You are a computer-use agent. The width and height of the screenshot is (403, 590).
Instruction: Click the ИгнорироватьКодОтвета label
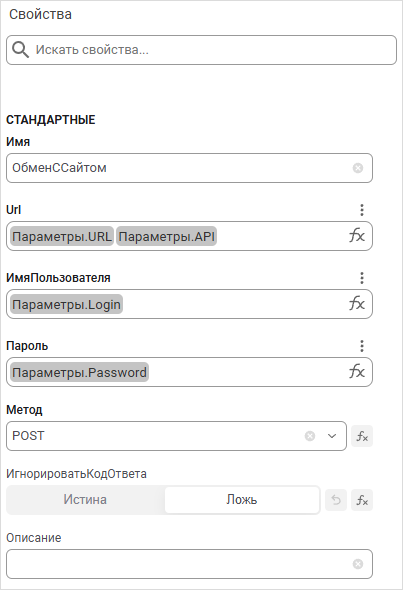(76, 473)
